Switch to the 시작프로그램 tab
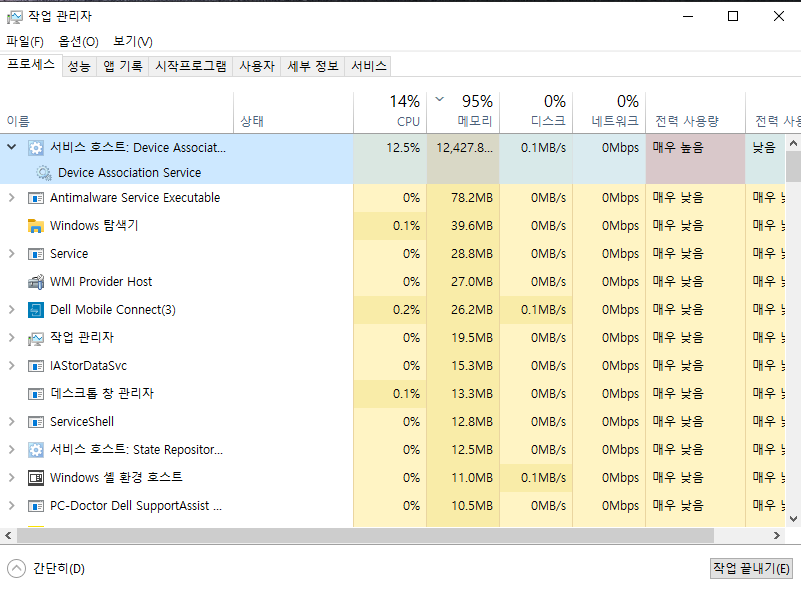The height and width of the screenshot is (592, 801). (x=191, y=66)
